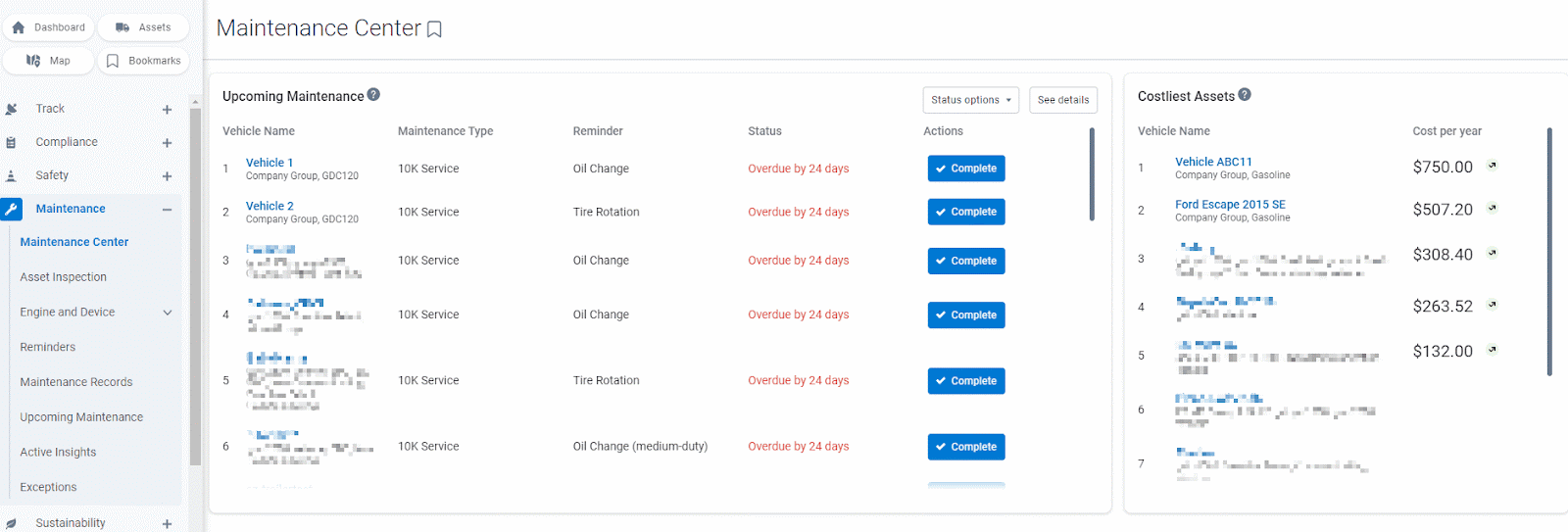Viewport: 1568px width, 532px height.
Task: Click the See details button
Action: [1062, 100]
